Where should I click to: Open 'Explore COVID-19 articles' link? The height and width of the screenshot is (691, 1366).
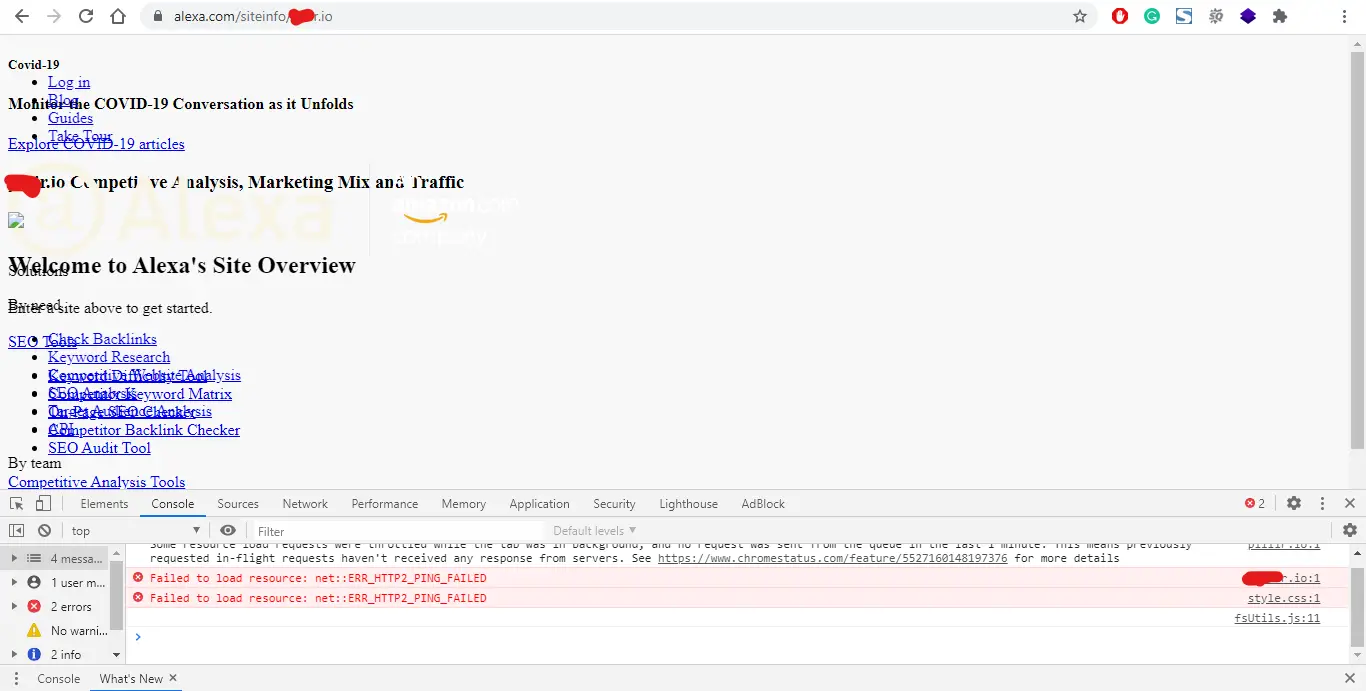(x=96, y=144)
